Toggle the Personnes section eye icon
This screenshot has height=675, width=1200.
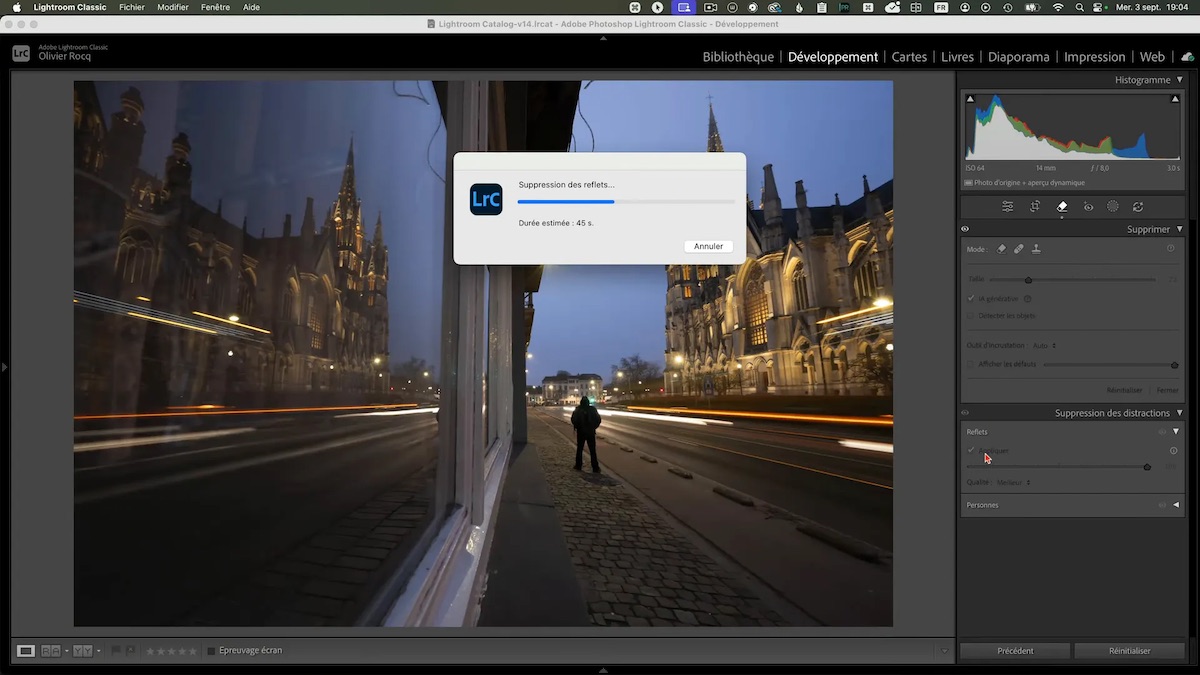click(1162, 505)
